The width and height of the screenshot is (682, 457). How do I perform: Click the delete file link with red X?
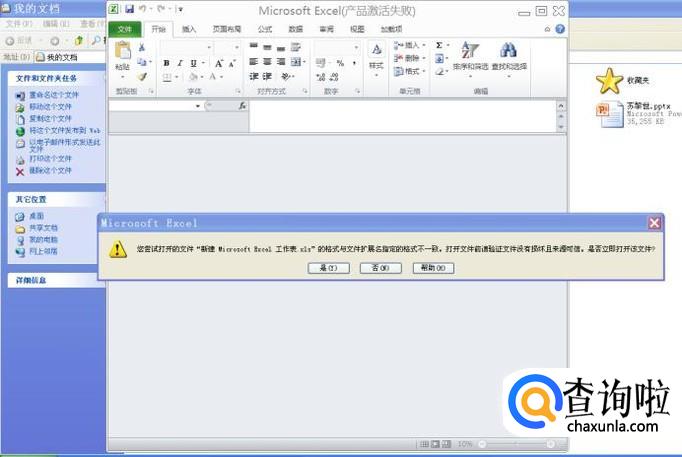[x=50, y=170]
